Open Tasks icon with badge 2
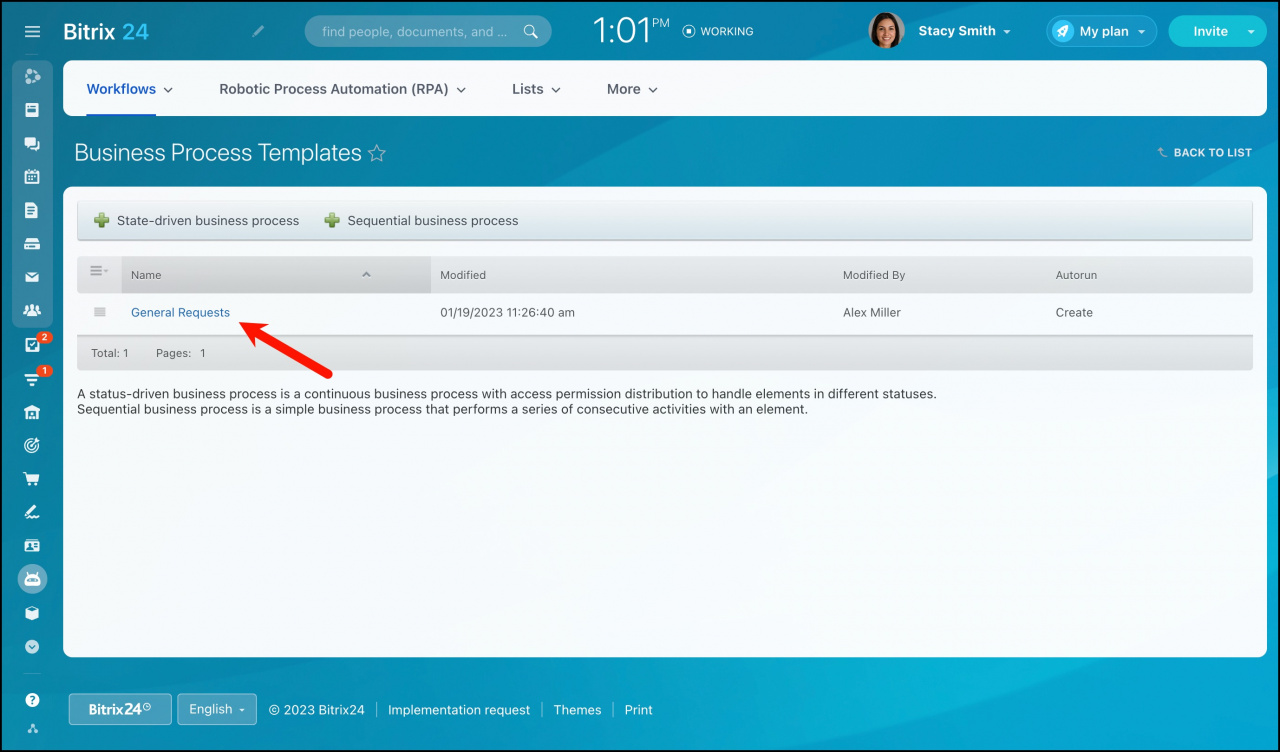 click(32, 345)
